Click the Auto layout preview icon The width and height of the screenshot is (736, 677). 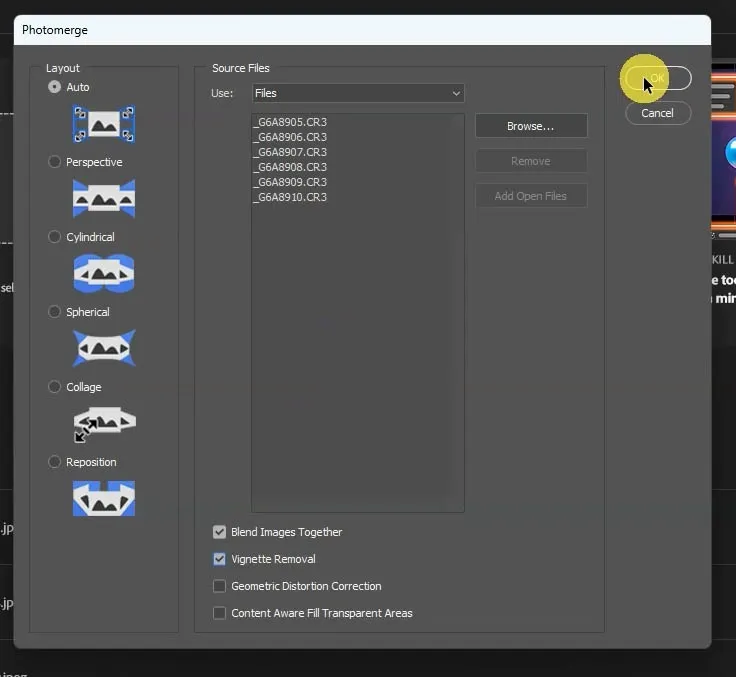104,124
